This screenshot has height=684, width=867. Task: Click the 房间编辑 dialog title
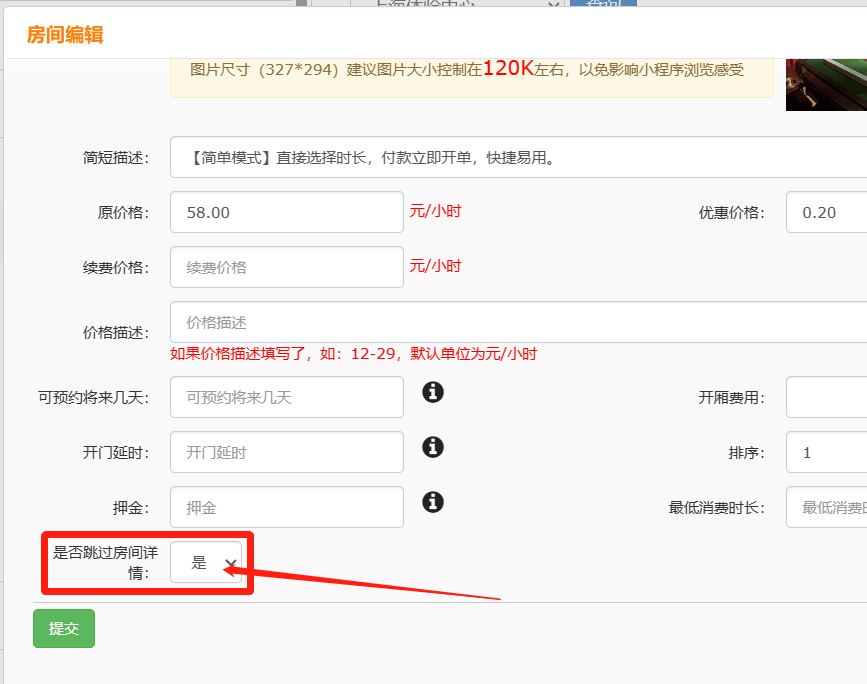click(65, 35)
